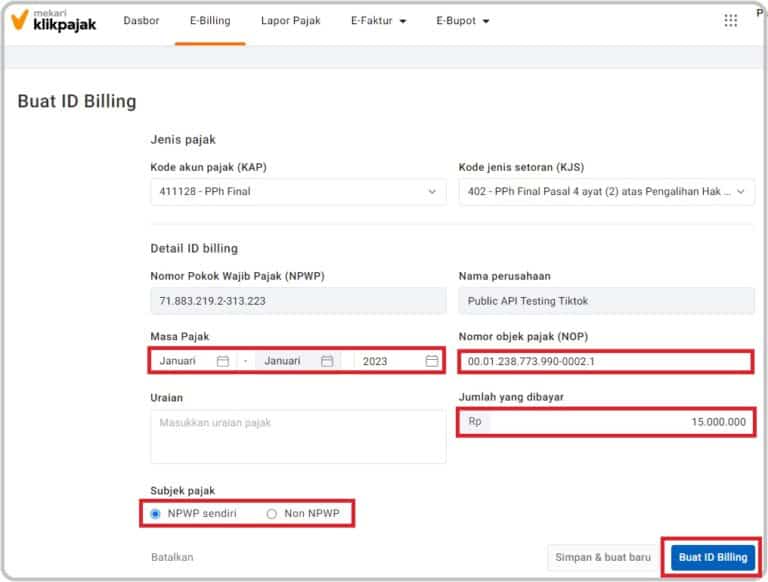Switch to the Lapor Pajak tab
This screenshot has width=768, height=582.
click(290, 21)
